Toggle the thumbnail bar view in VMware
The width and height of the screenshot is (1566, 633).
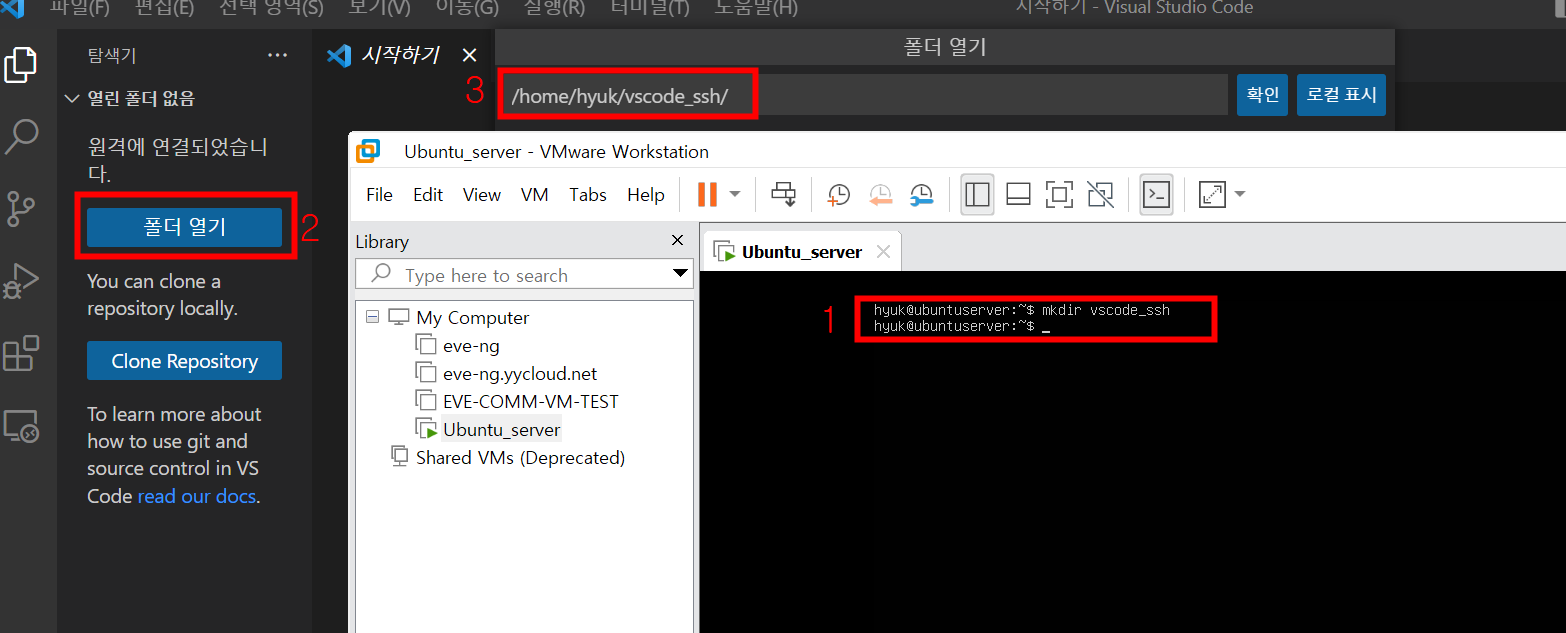[1018, 194]
